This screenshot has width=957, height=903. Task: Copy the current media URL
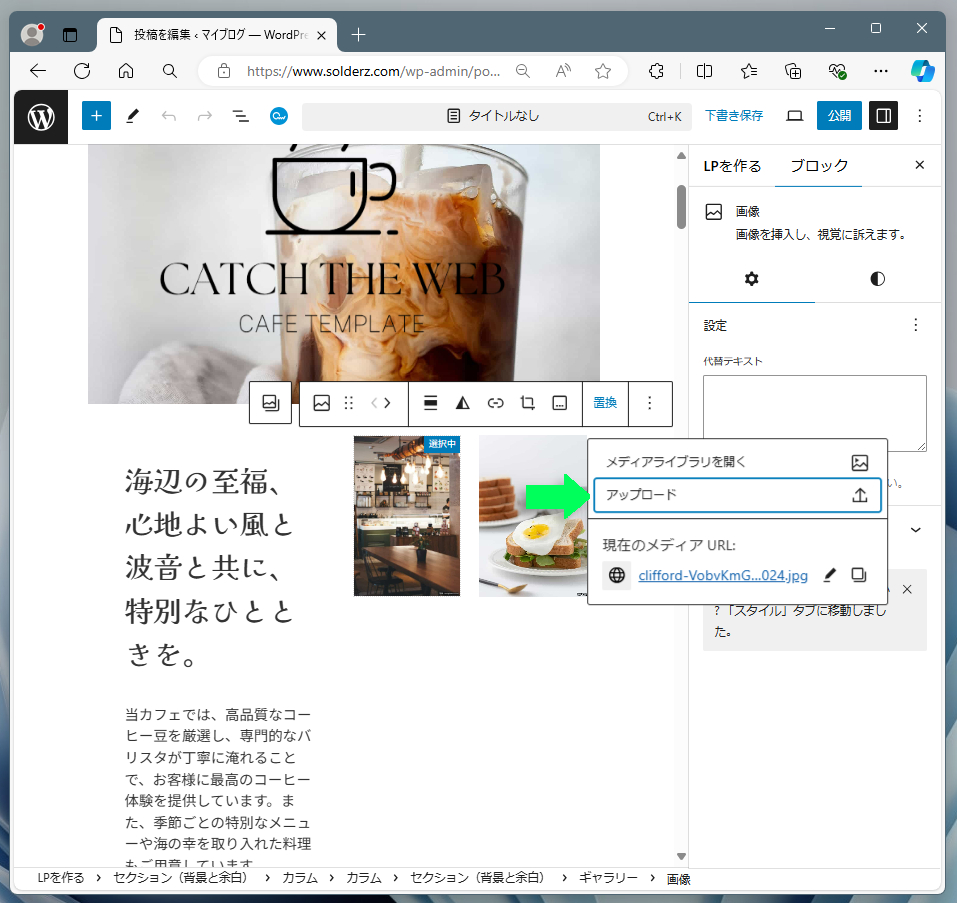(859, 575)
